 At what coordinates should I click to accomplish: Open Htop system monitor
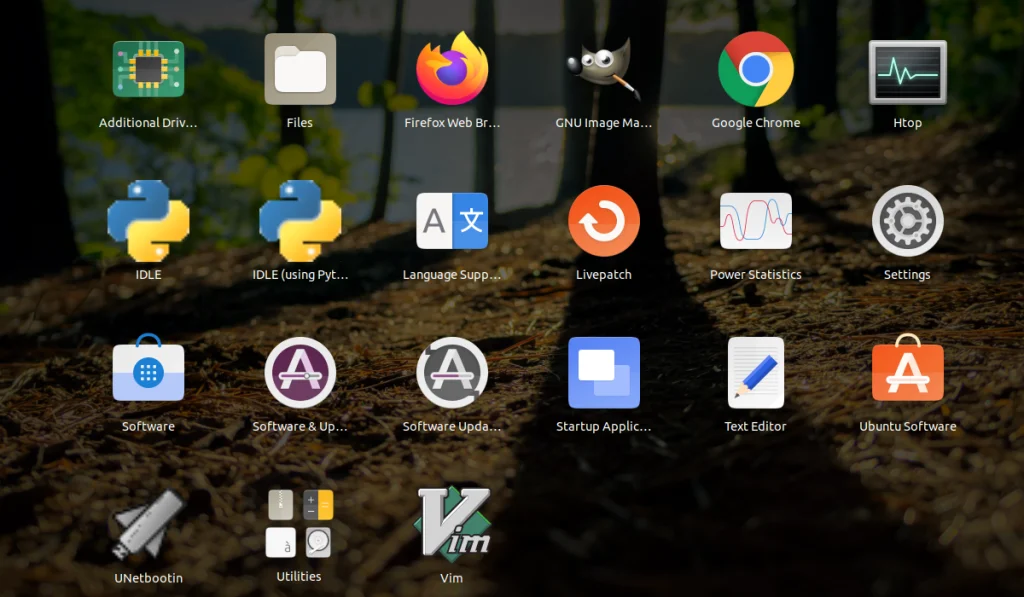[907, 70]
